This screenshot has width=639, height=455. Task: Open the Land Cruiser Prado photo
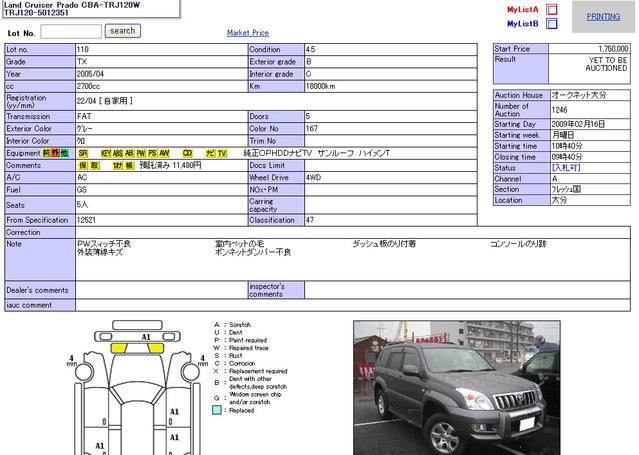(457, 388)
